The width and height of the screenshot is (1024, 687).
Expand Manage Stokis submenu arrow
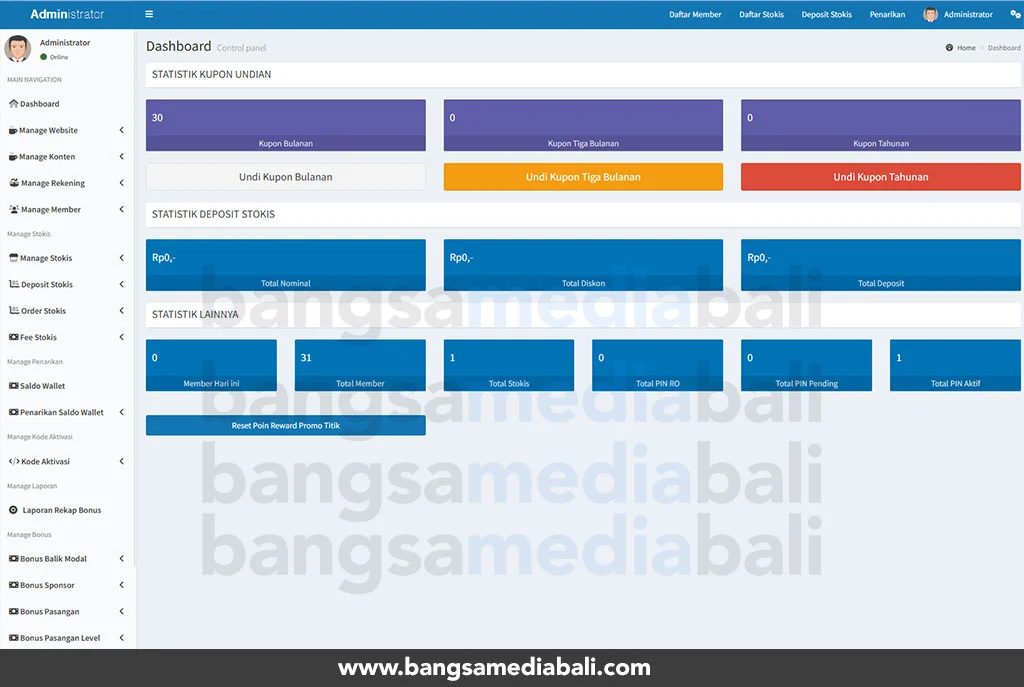tap(121, 258)
